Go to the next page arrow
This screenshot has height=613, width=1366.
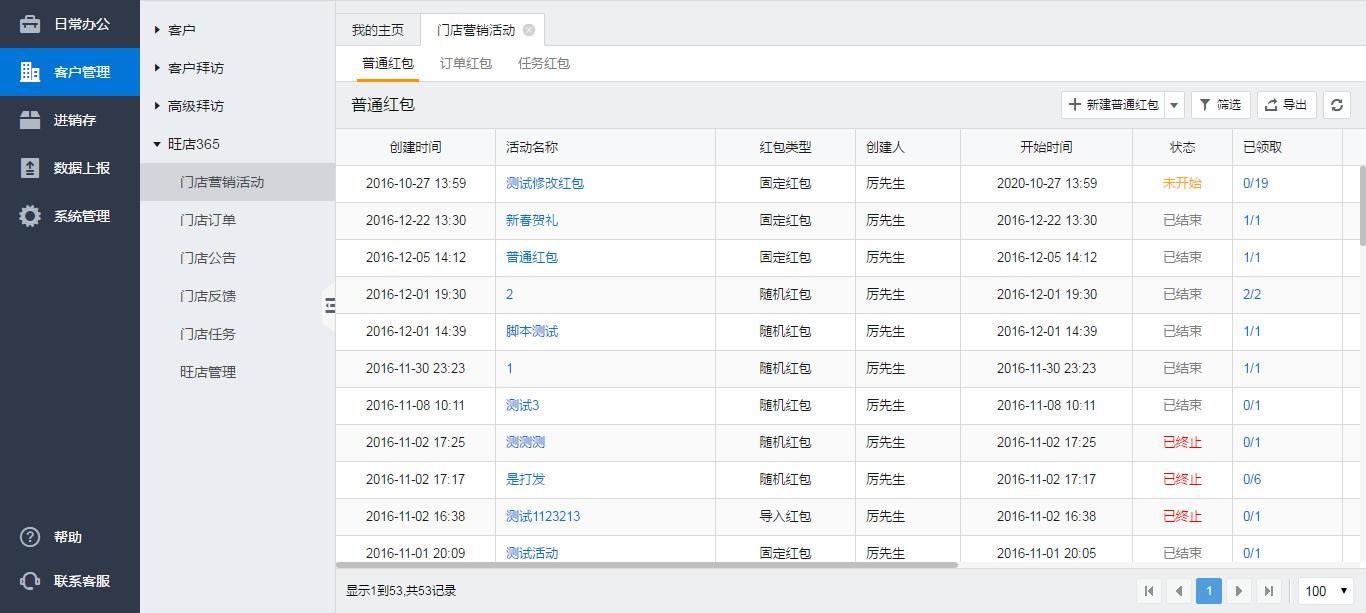(1238, 591)
